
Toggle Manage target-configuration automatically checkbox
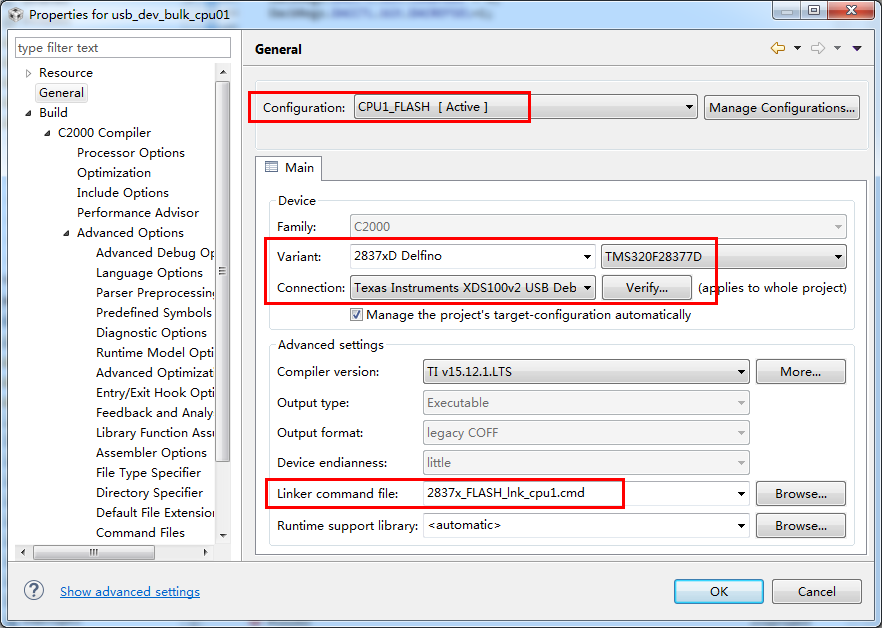[x=356, y=315]
